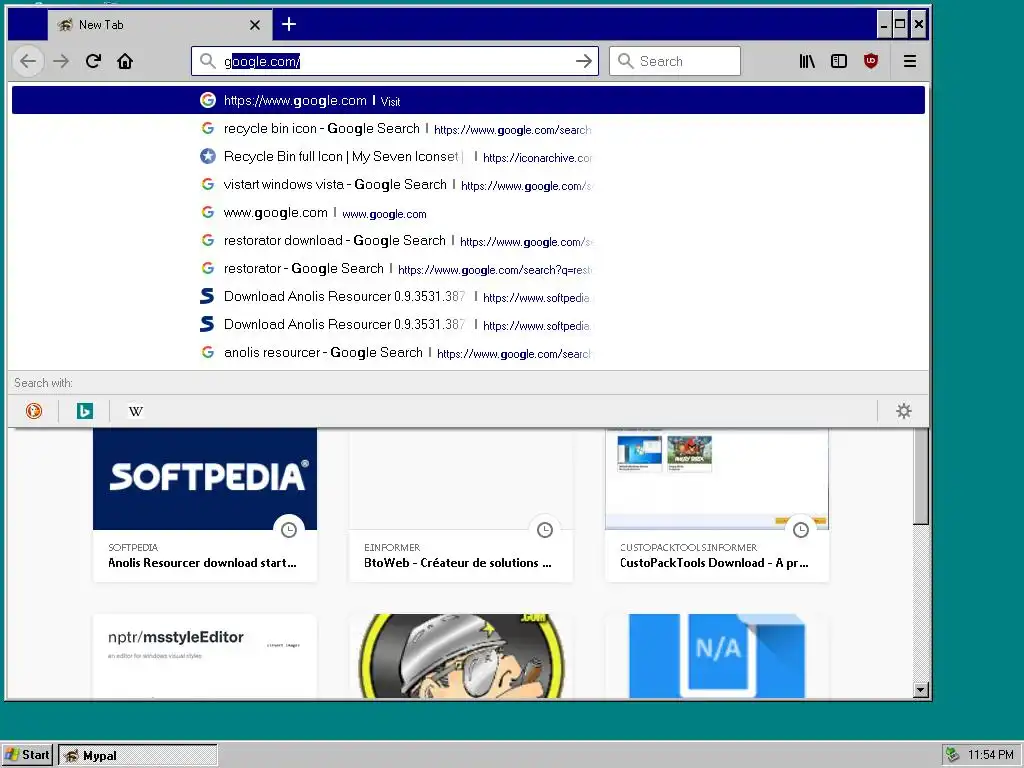Open the CustoPackTools tile thumbnail
1024x768 pixels.
click(717, 479)
